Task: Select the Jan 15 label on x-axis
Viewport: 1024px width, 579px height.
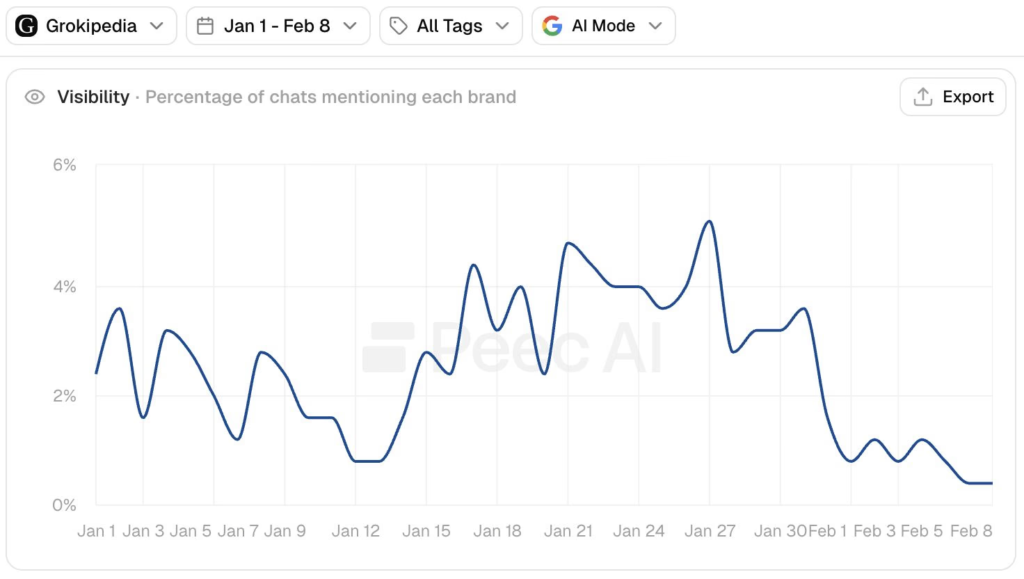Action: tap(427, 531)
